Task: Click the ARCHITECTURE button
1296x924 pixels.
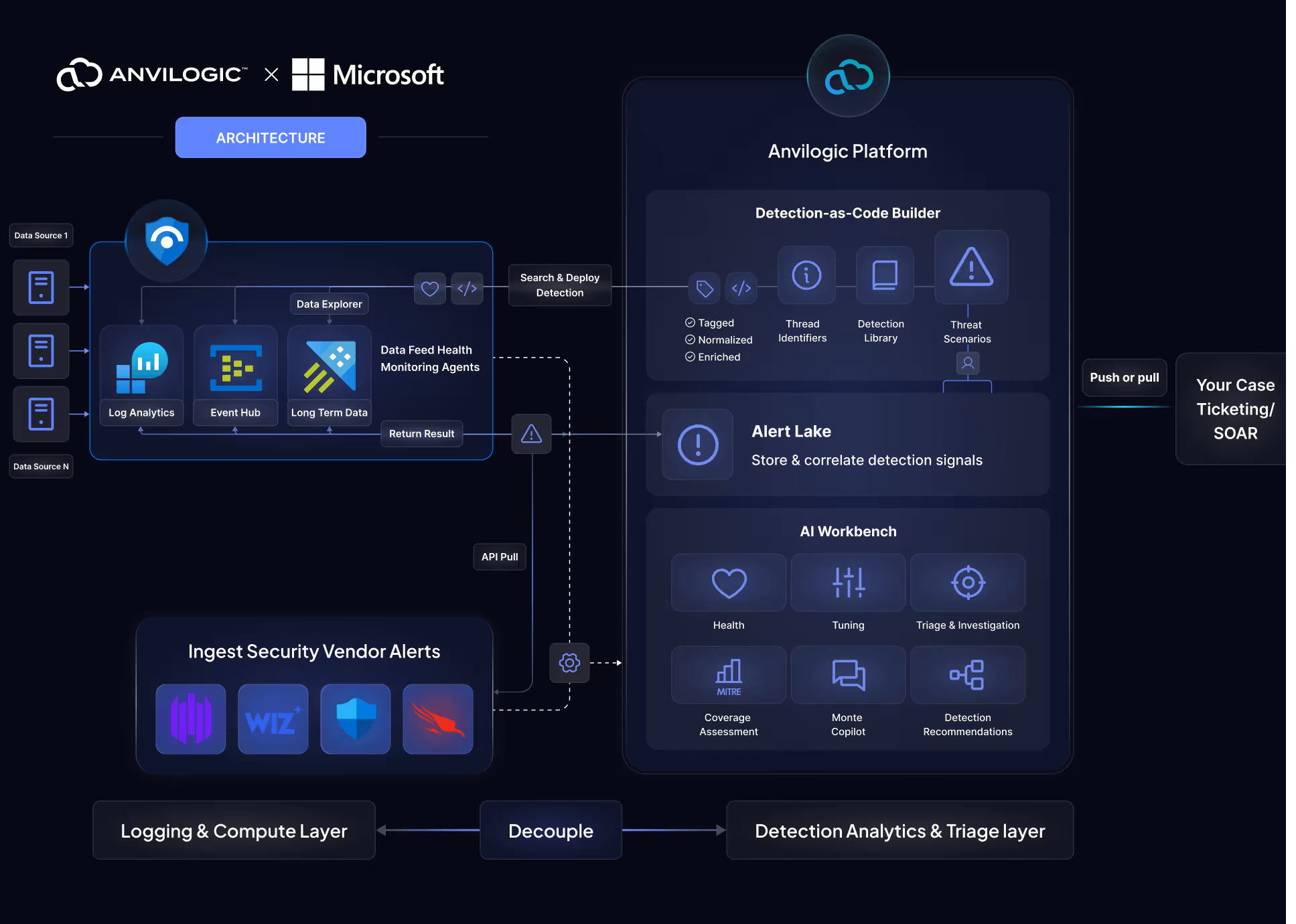Action: coord(271,138)
